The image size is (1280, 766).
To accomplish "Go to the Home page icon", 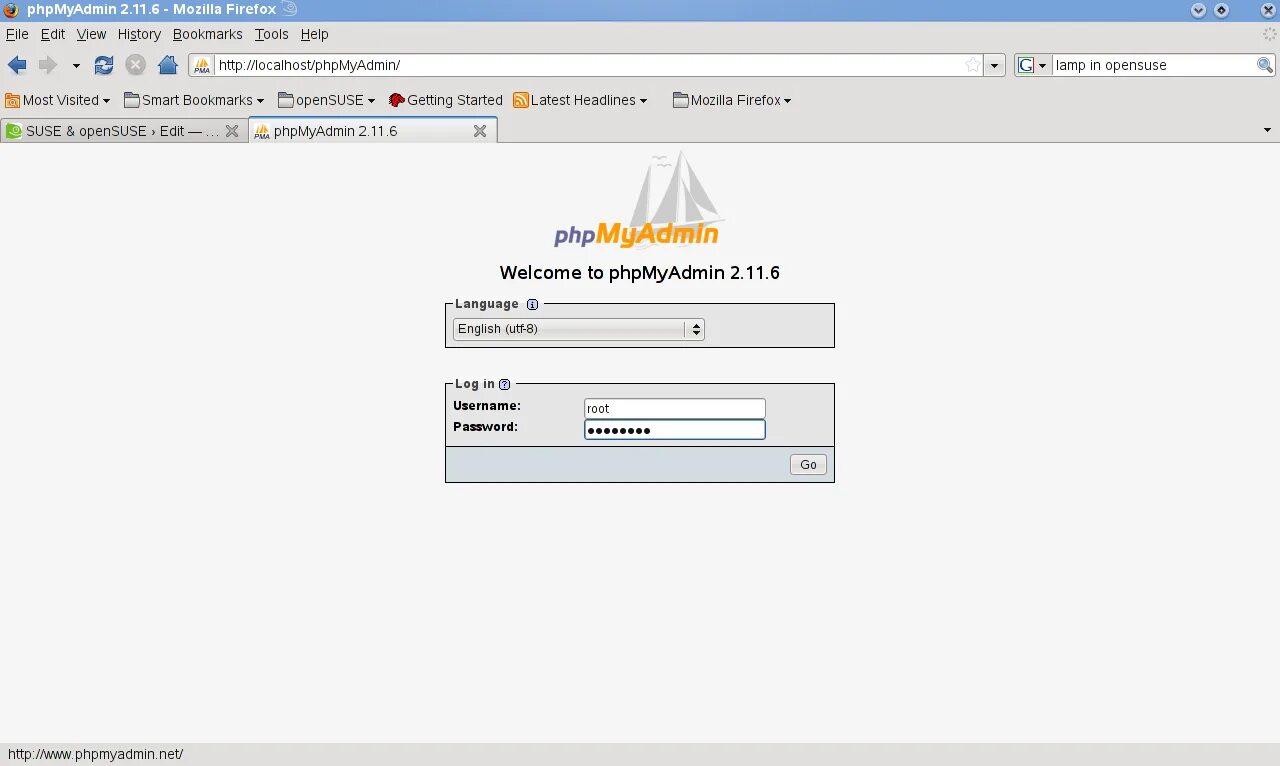I will point(168,65).
